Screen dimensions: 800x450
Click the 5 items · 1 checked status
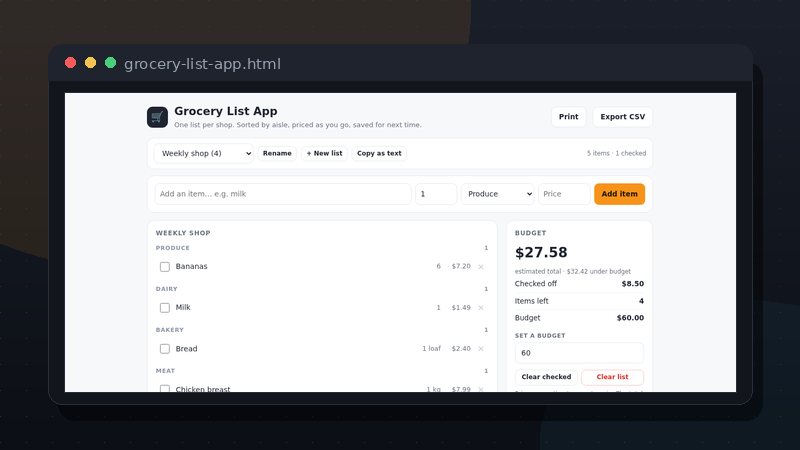click(616, 153)
